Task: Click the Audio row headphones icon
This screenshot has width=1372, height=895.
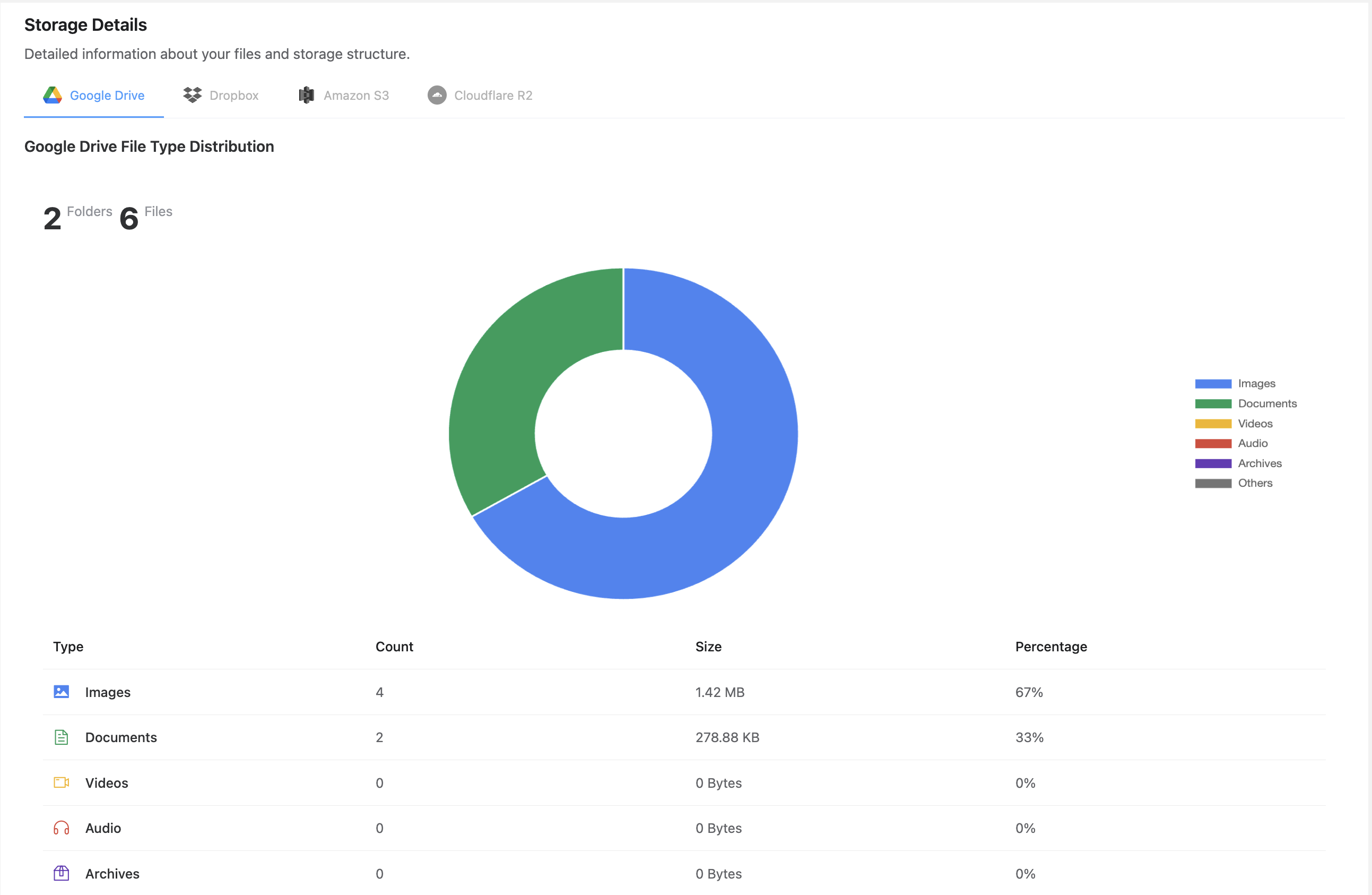Action: click(x=61, y=828)
